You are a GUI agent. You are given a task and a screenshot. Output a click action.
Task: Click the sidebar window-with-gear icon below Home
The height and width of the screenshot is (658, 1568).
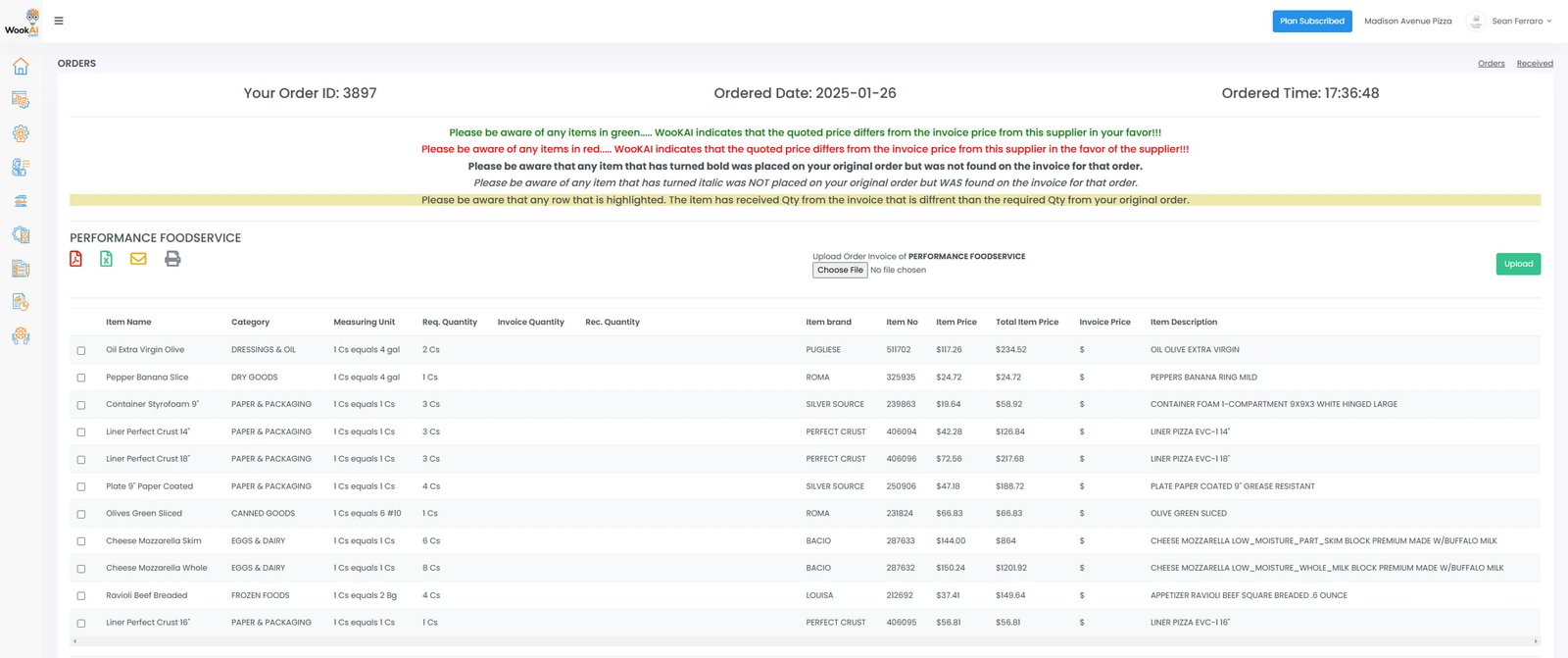[21, 100]
